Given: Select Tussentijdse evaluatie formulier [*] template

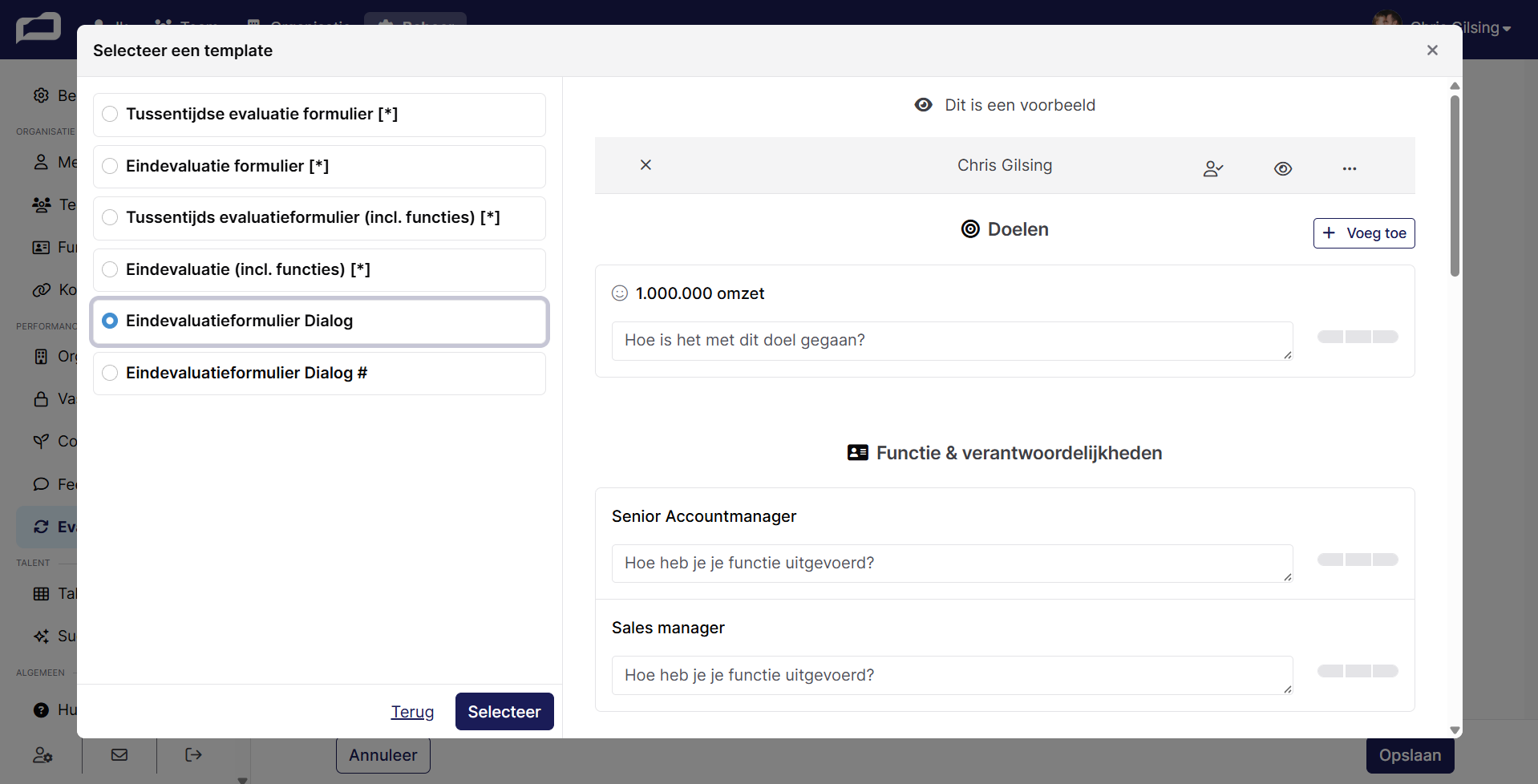Looking at the screenshot, I should pyautogui.click(x=319, y=115).
